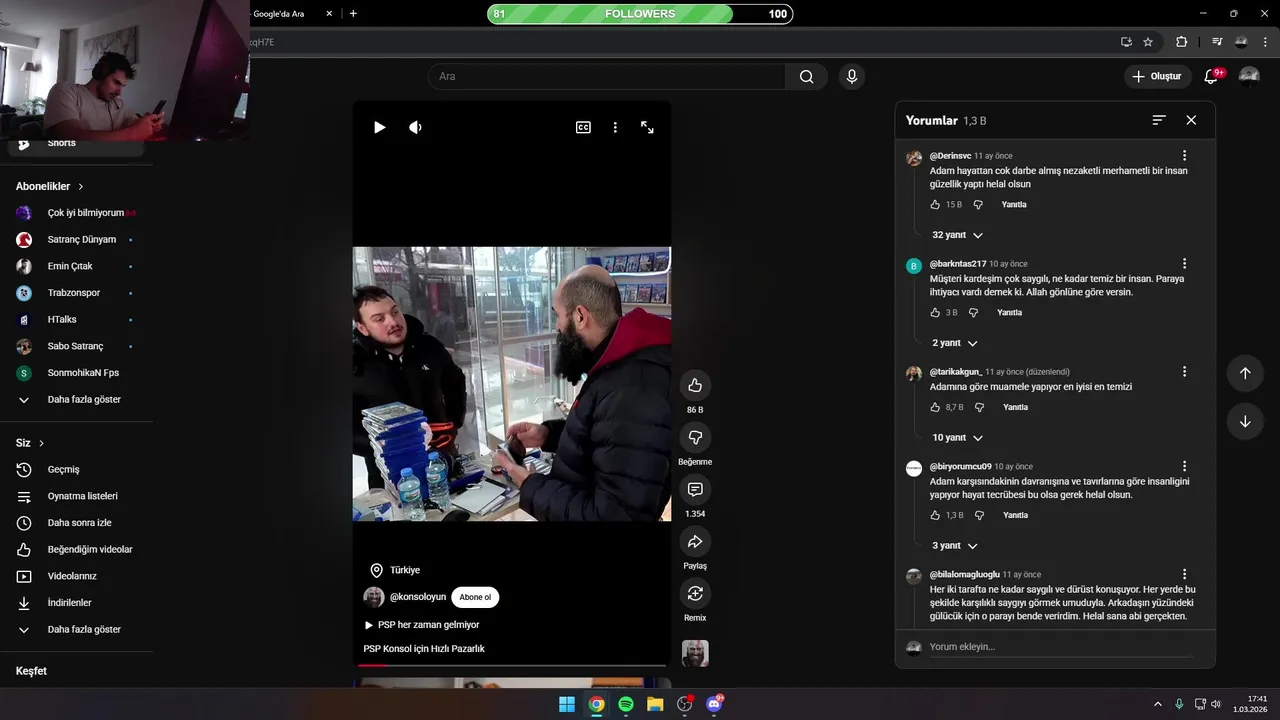
Task: Expand the 10 yanıt replies
Action: point(957,438)
